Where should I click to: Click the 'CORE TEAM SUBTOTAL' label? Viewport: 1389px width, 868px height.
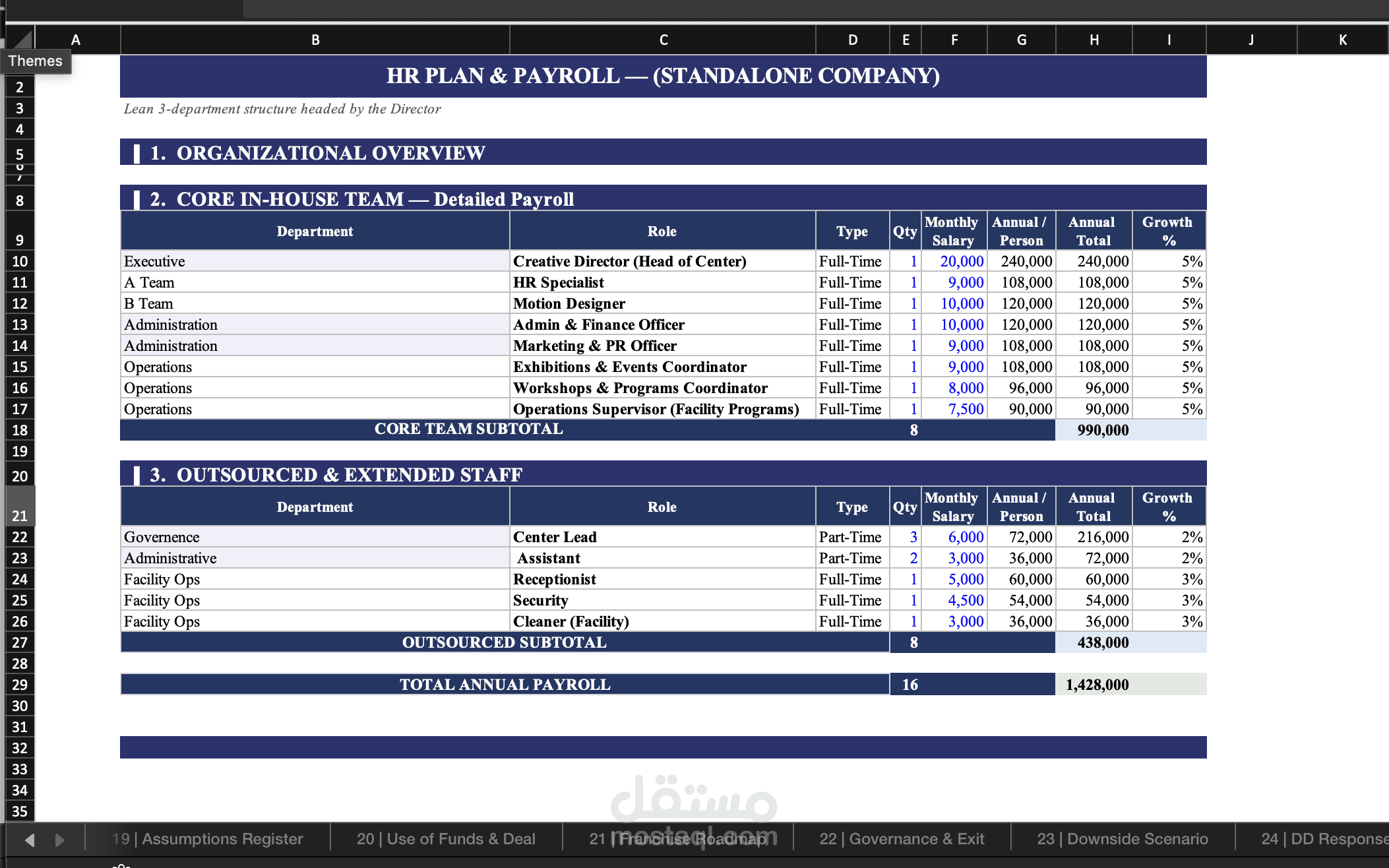469,429
